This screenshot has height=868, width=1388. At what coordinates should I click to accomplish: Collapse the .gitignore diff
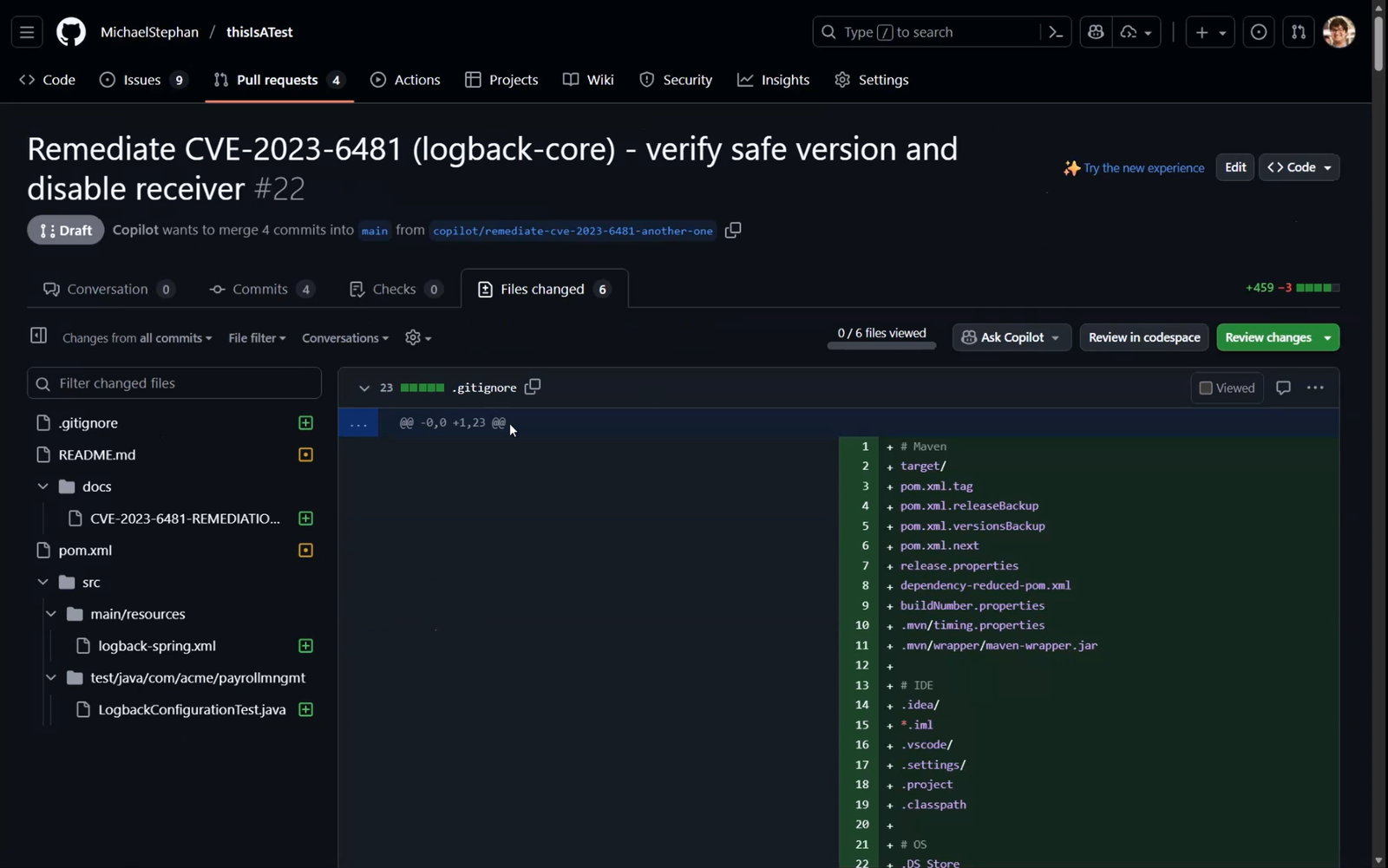pos(364,388)
